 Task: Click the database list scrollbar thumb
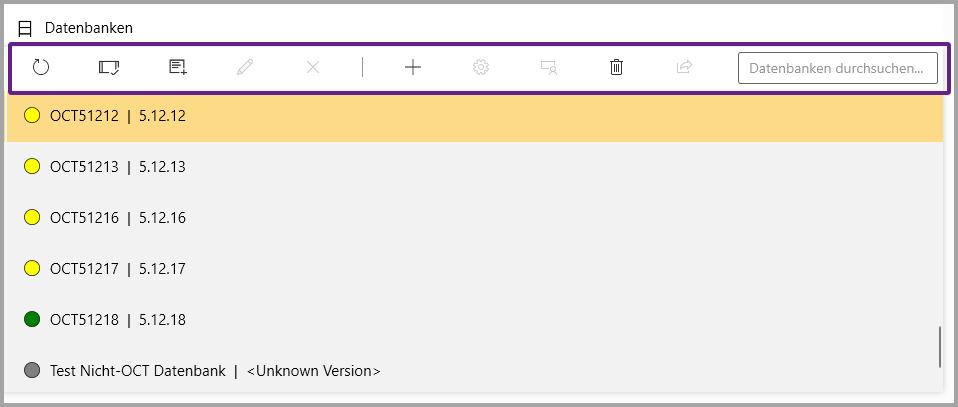(x=939, y=347)
